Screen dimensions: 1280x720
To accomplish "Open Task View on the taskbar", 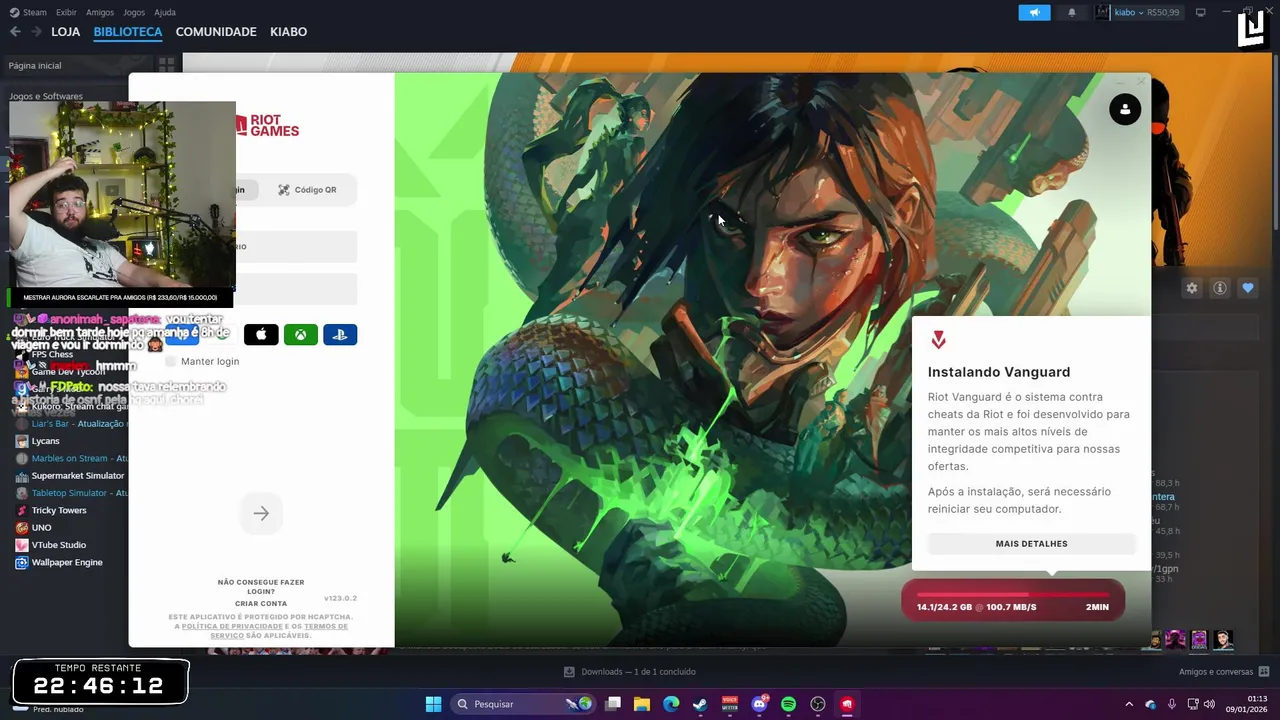I will click(613, 704).
